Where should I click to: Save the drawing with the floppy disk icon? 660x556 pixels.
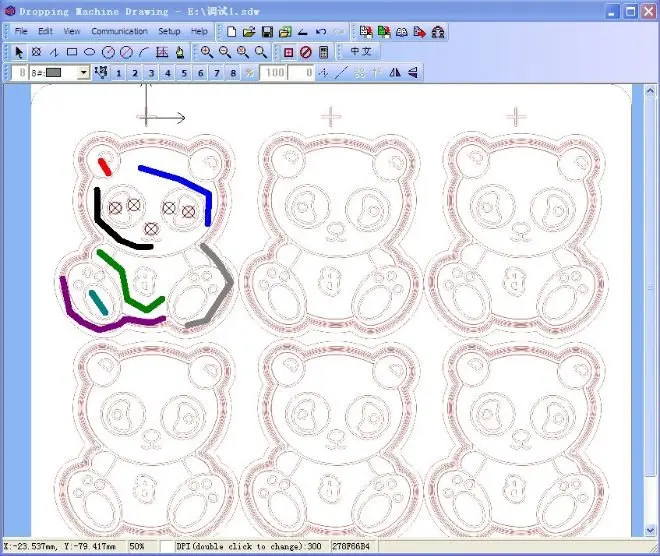[267, 32]
